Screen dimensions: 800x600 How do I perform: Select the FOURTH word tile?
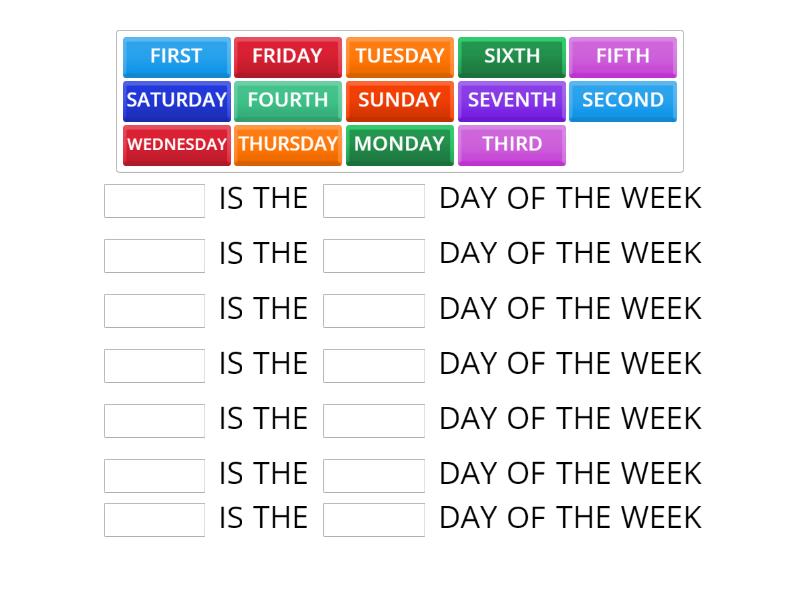[288, 101]
